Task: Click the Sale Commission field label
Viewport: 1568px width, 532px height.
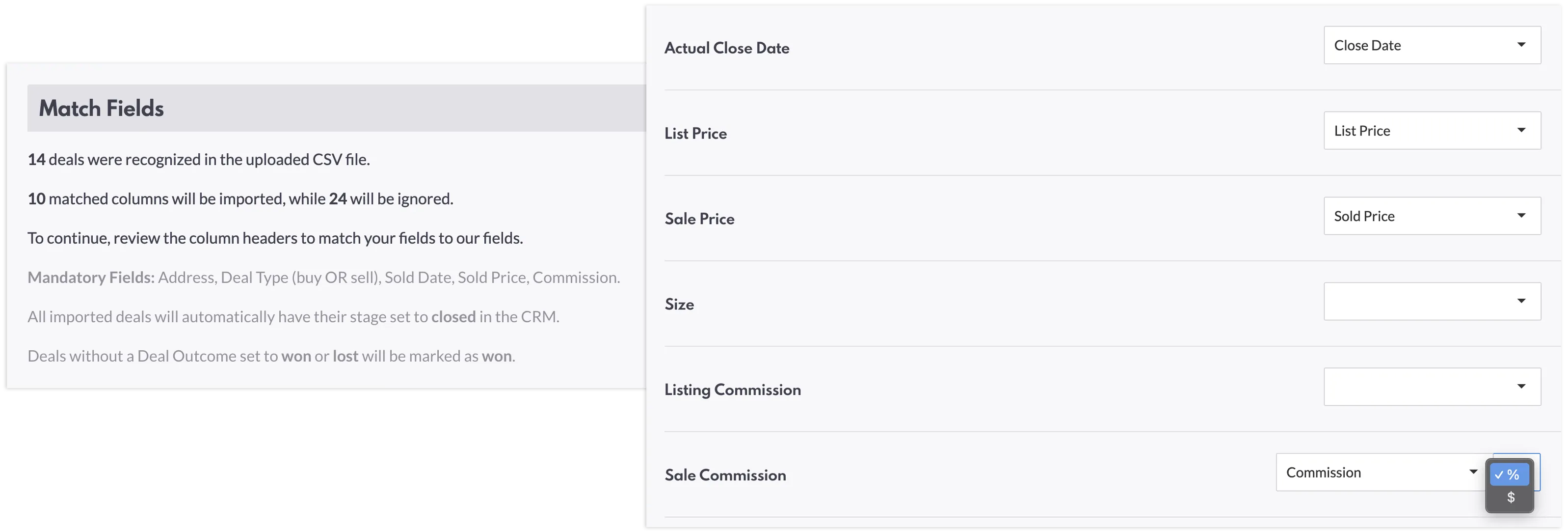Action: [x=725, y=475]
